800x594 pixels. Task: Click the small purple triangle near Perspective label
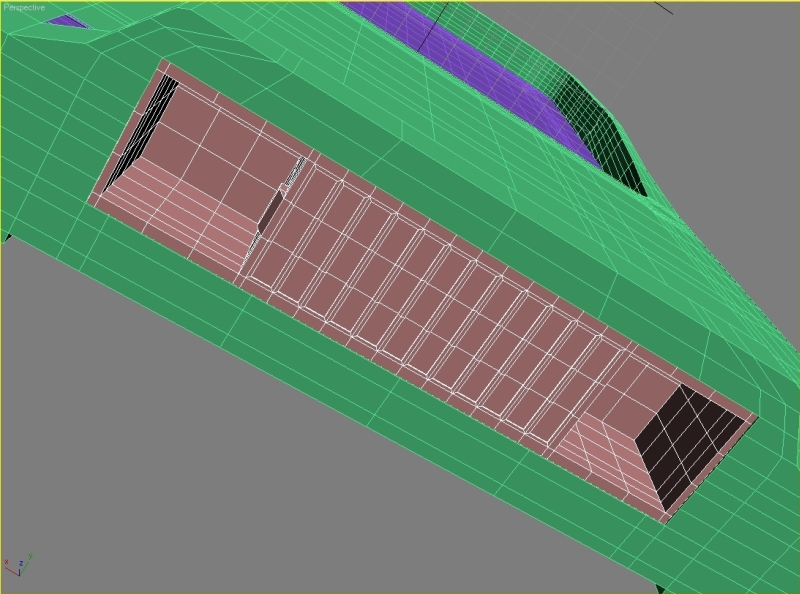point(68,20)
